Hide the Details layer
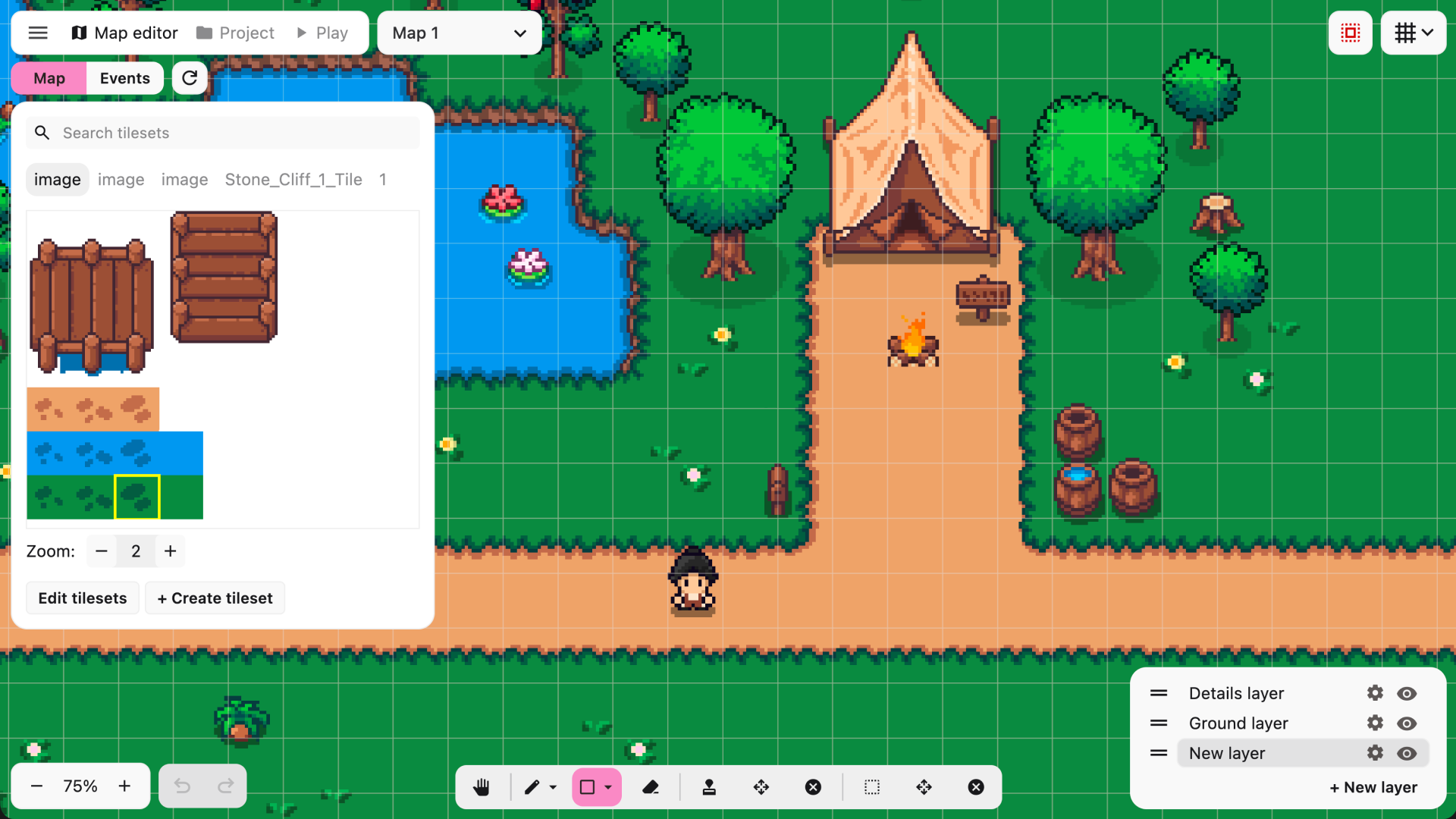Image resolution: width=1456 pixels, height=819 pixels. point(1407,693)
